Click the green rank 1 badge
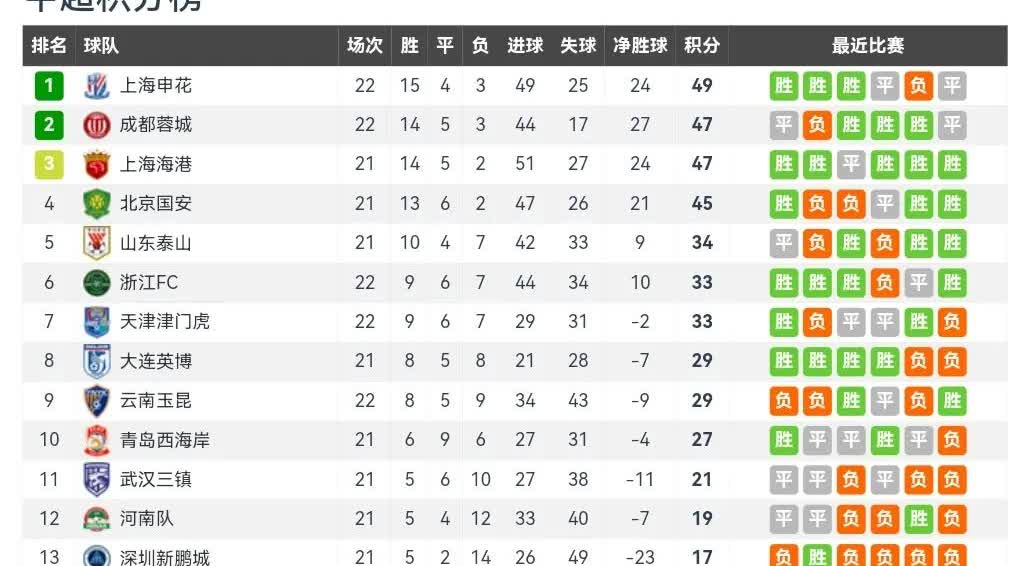This screenshot has height=566, width=1014. [x=49, y=85]
